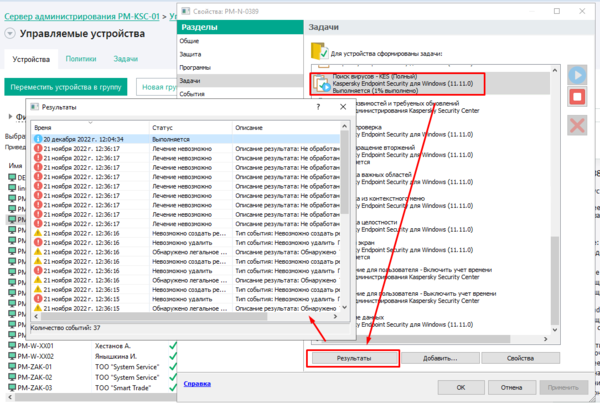Screen dimensions: 600x414
Task: Open the Справка link
Action: (197, 384)
